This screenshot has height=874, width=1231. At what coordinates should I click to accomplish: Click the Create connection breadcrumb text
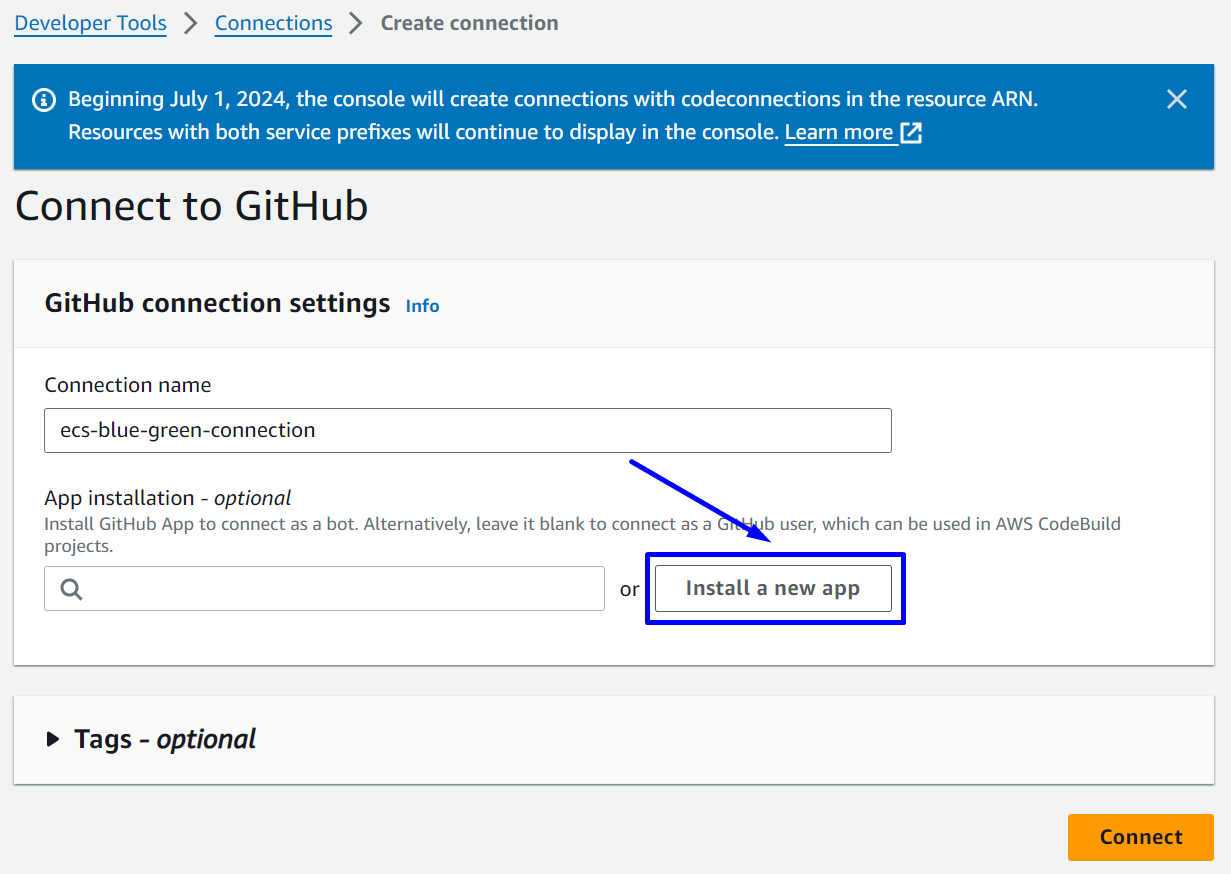point(469,23)
